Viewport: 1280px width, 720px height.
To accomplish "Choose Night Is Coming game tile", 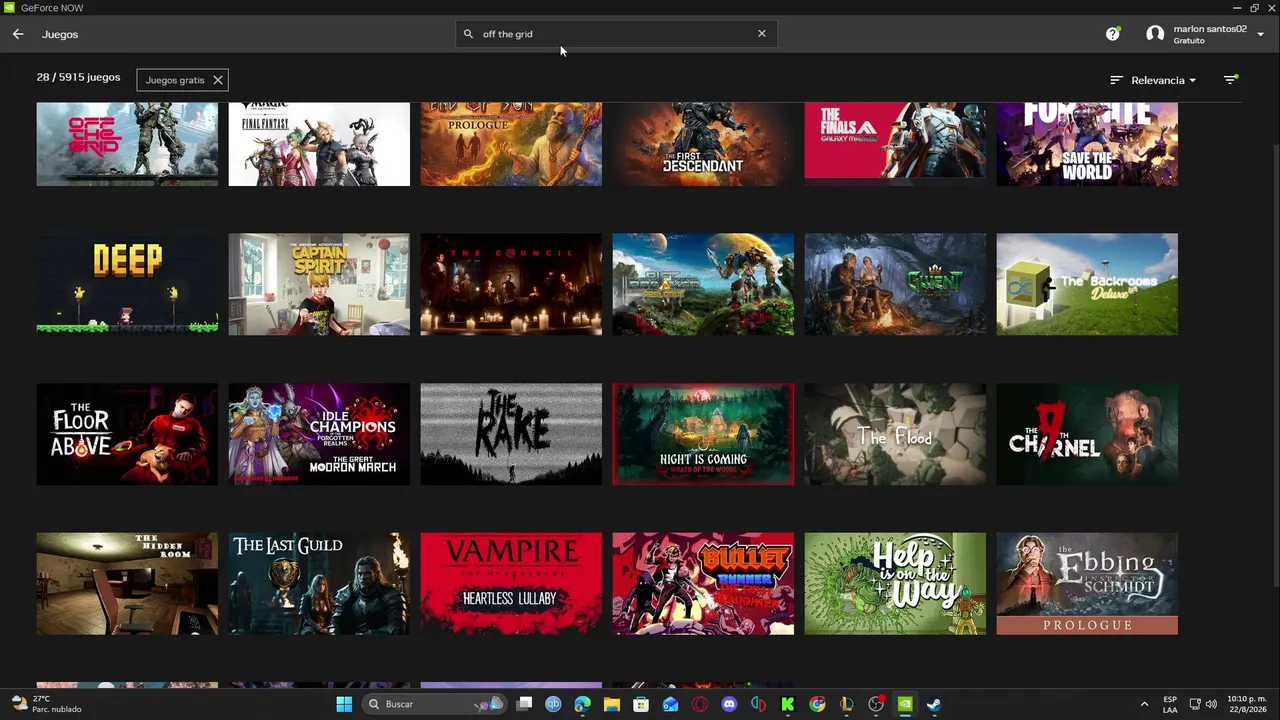I will 703,434.
